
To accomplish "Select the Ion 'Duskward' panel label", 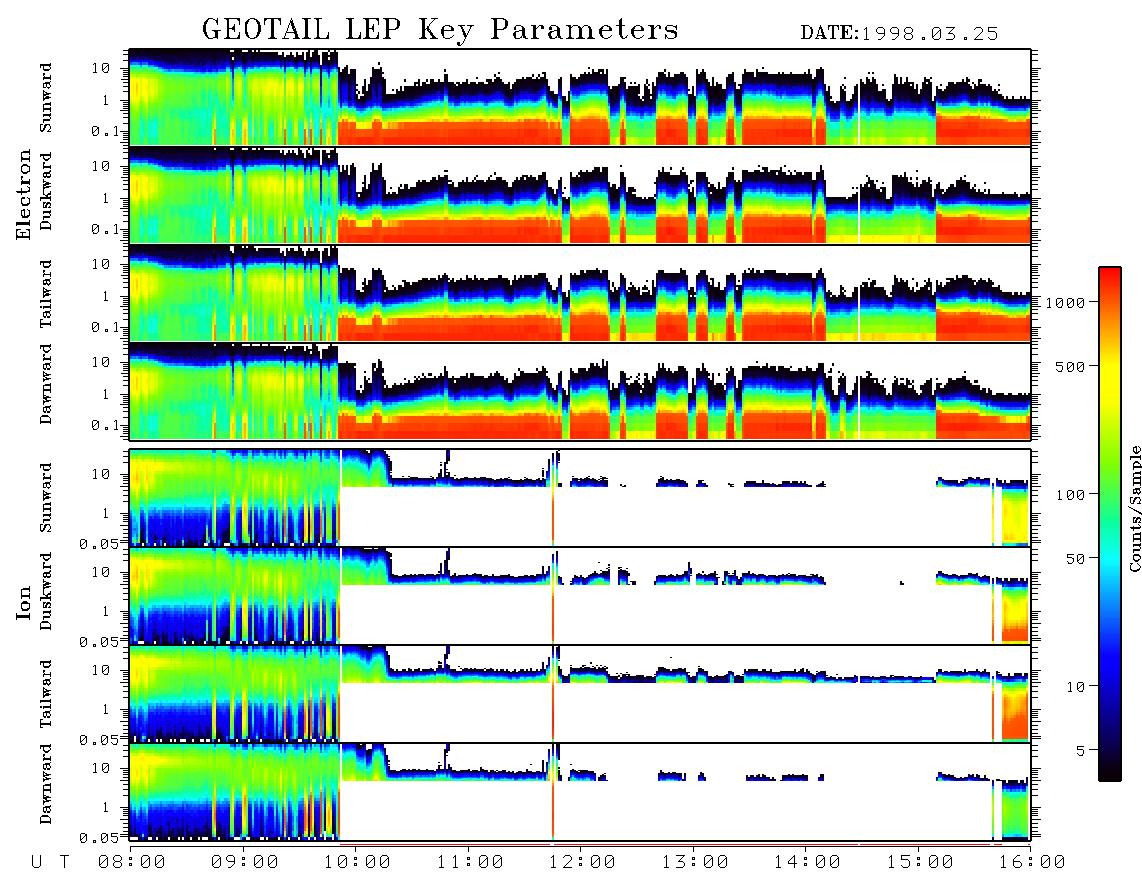I will (x=46, y=591).
